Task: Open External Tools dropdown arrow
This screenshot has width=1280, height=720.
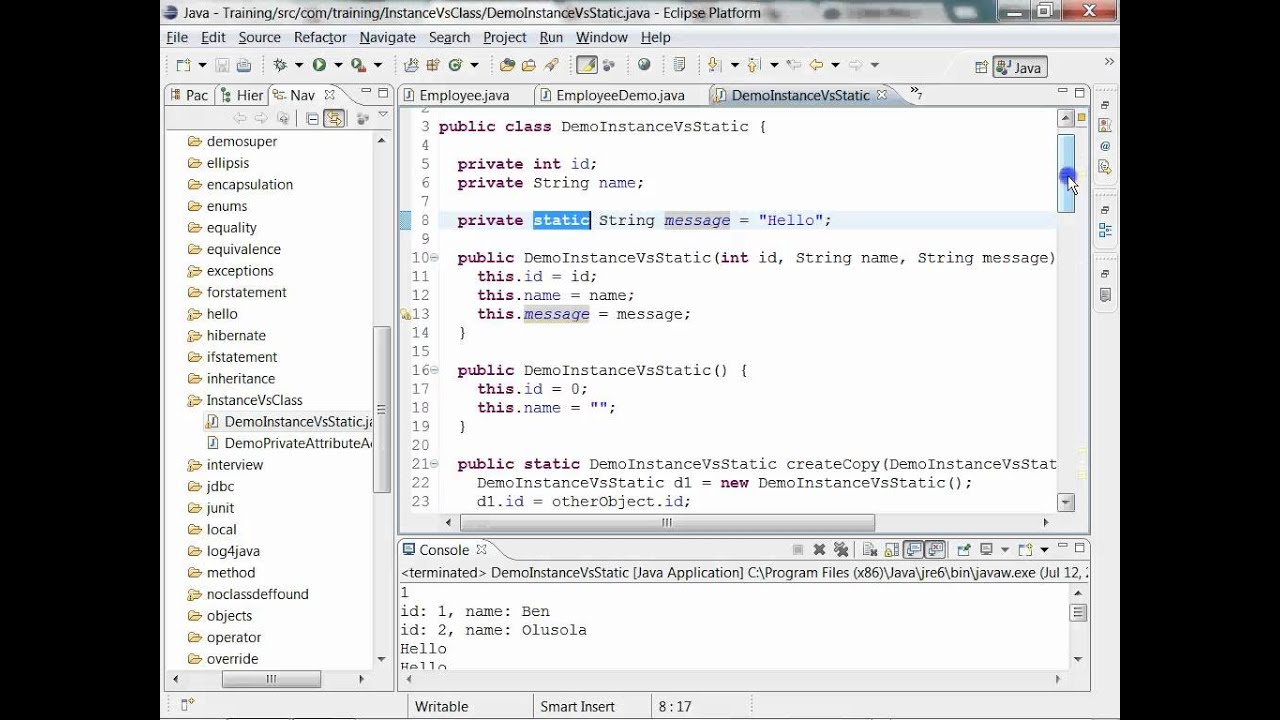Action: (378, 65)
